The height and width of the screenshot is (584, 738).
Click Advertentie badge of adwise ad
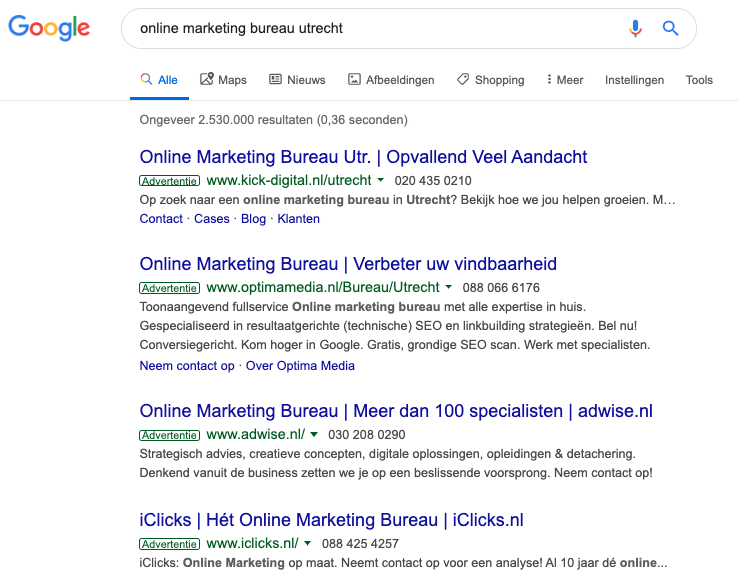[169, 435]
